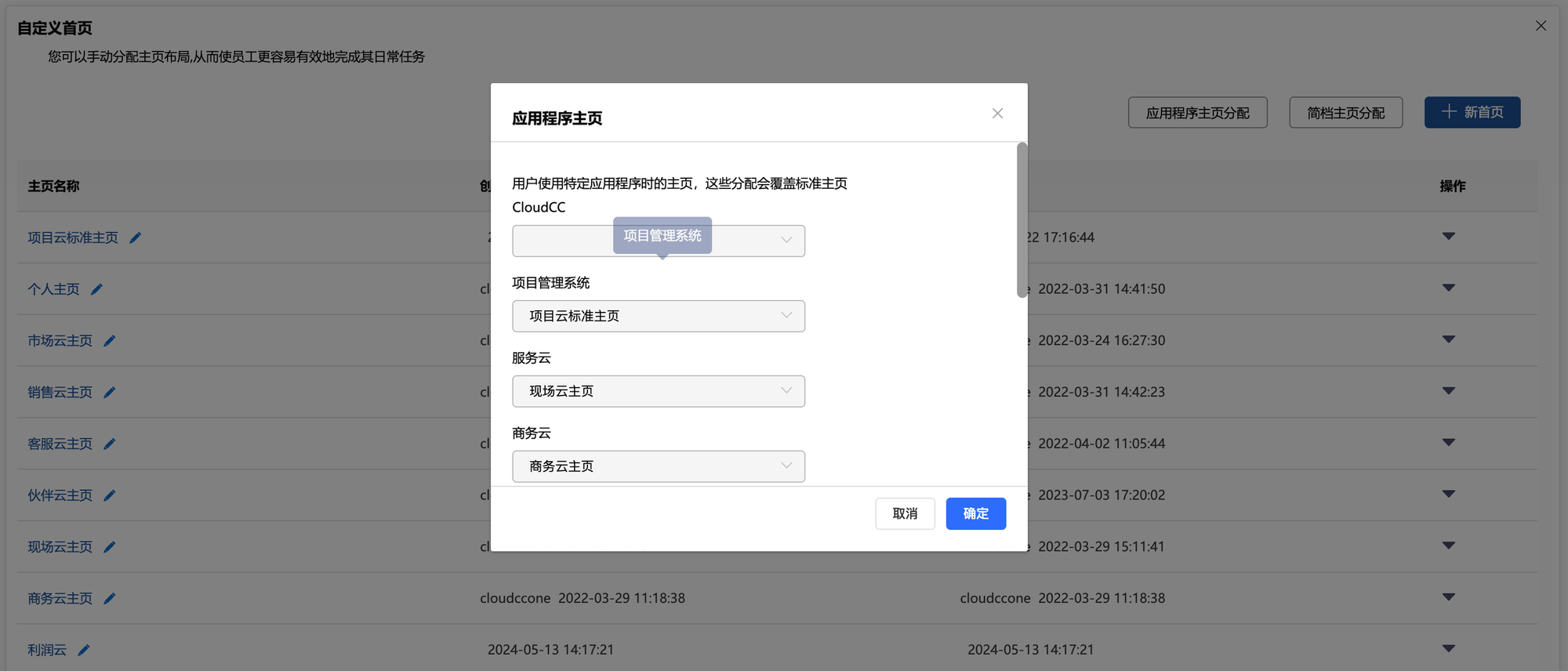Screen dimensions: 1568x671
Task: Open action menu arrow for 现场云主页 row
Action: pos(1448,546)
